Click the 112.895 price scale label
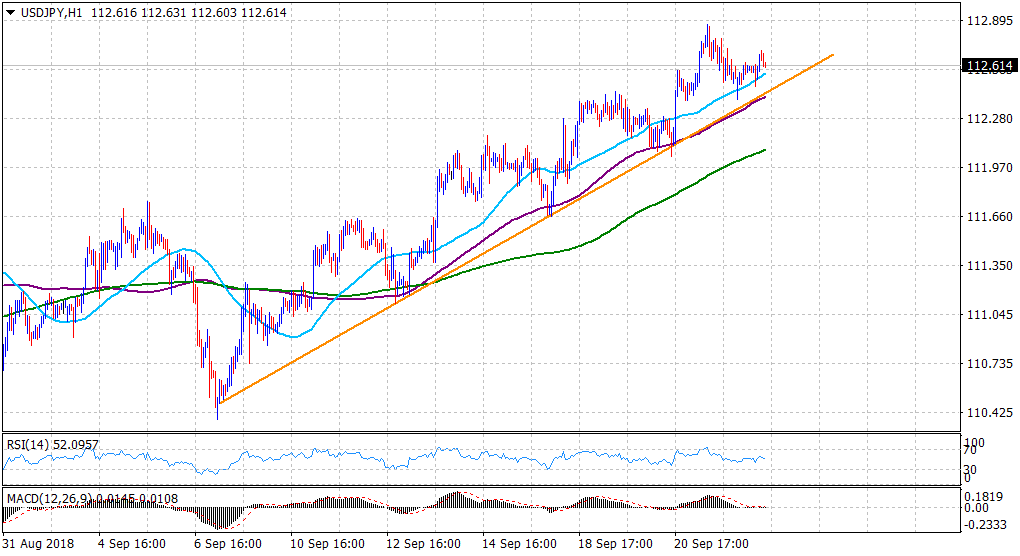Screen dimensions: 1020x556 [x=986, y=21]
